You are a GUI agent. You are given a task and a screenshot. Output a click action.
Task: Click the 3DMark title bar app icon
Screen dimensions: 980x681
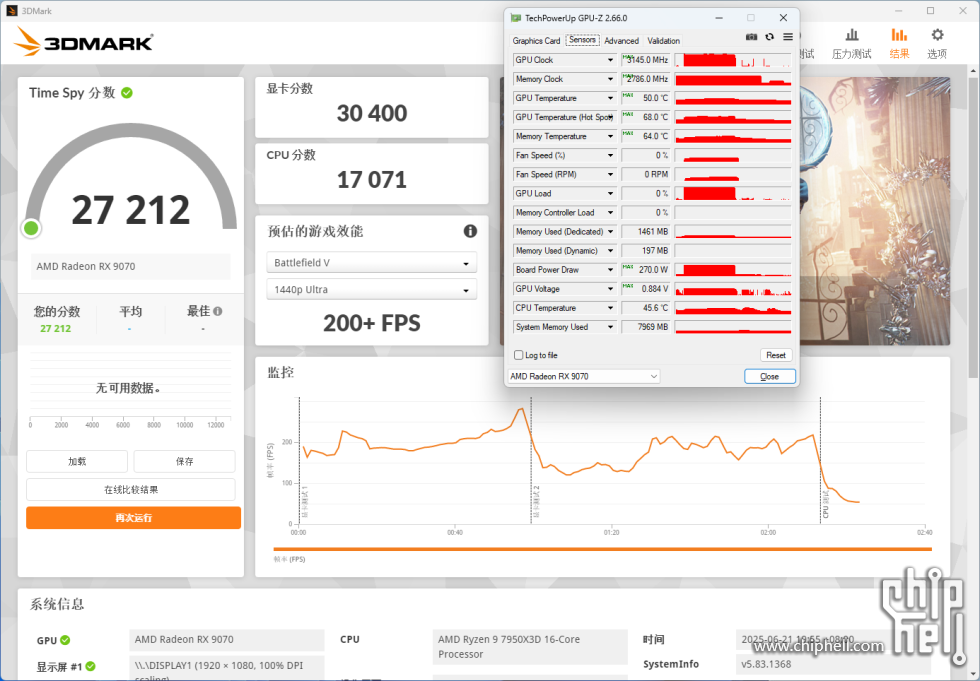coord(11,11)
